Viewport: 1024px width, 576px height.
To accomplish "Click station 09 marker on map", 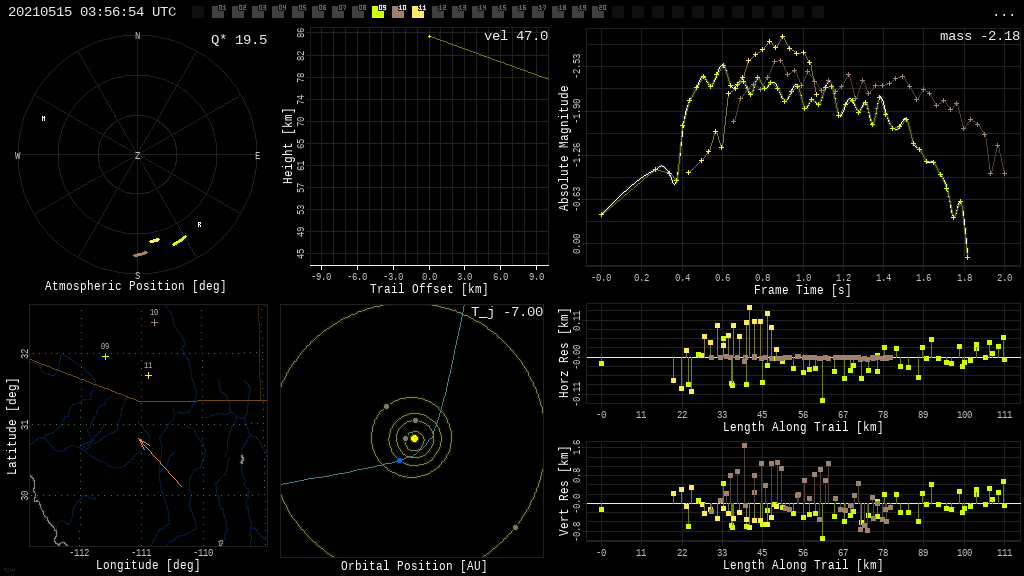I will click(x=105, y=356).
